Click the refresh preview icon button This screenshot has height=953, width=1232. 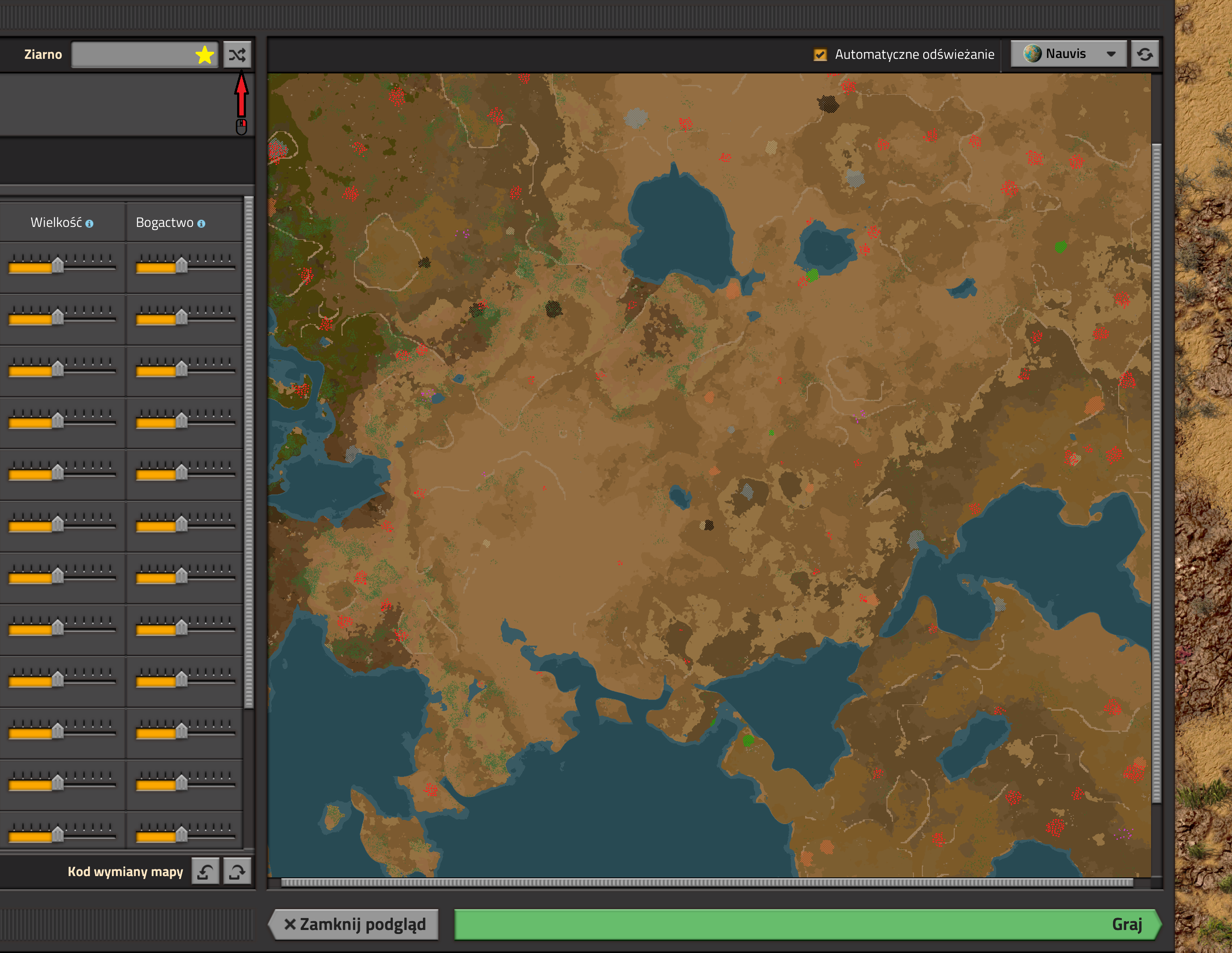(x=1144, y=54)
